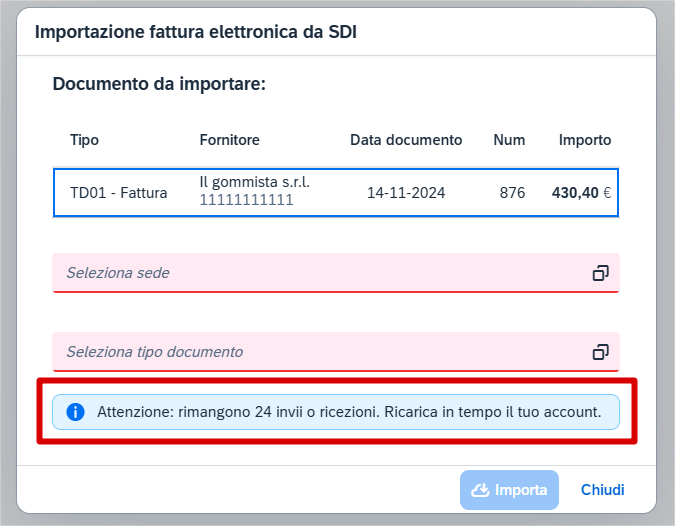Click the amount 430,40 € cell

pyautogui.click(x=581, y=192)
